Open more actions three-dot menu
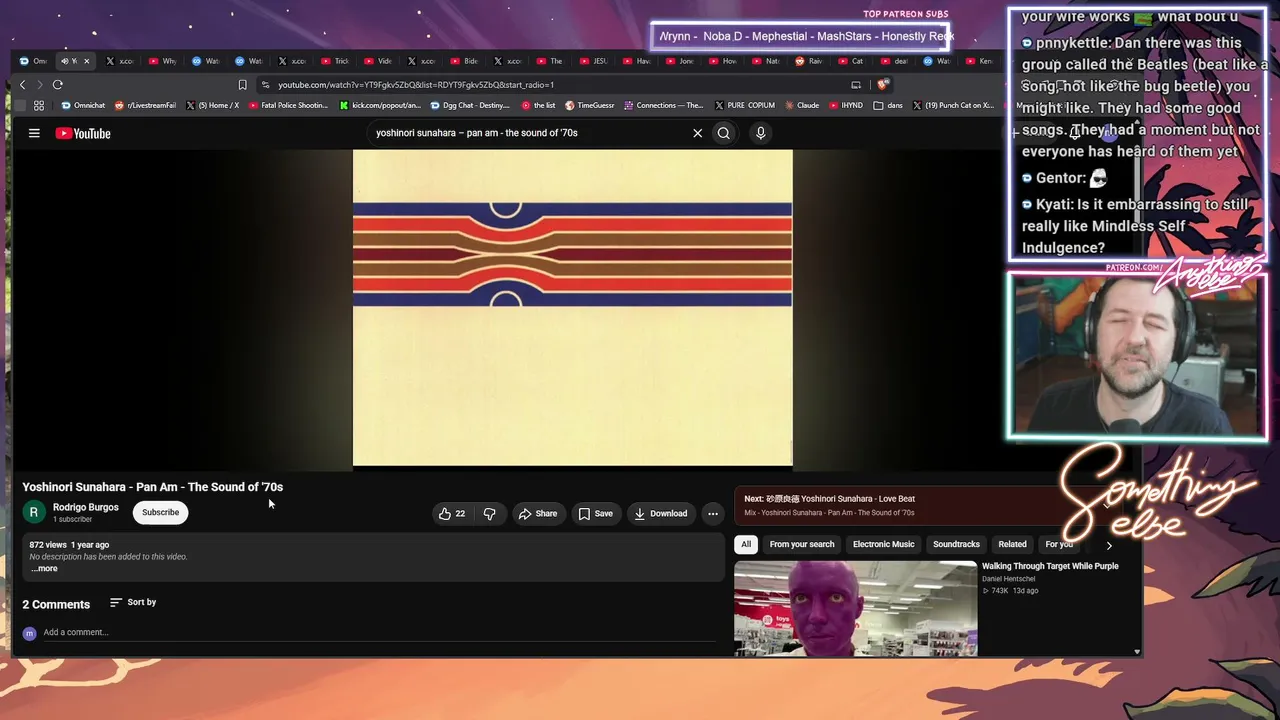The height and width of the screenshot is (720, 1280). (713, 513)
